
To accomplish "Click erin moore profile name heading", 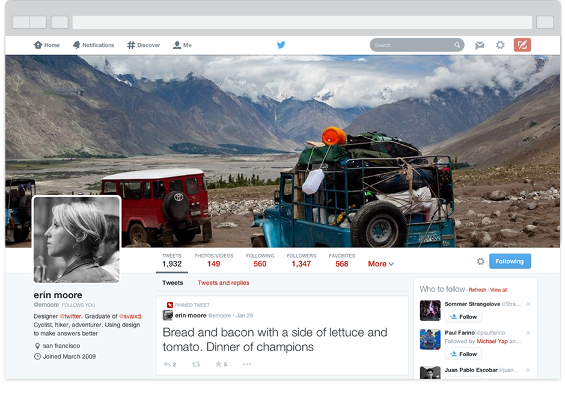I will point(58,295).
